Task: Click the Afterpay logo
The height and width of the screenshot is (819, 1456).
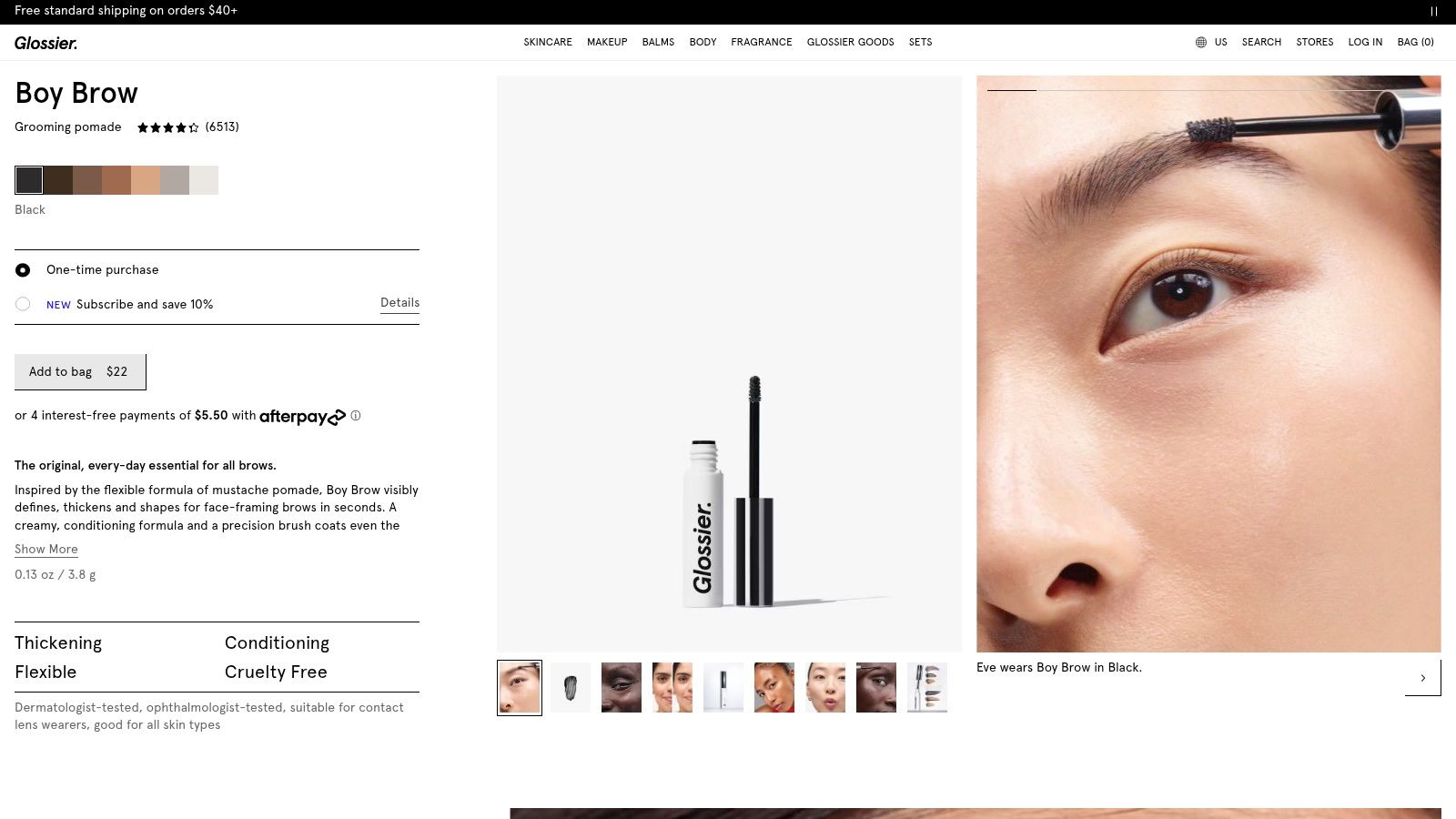Action: click(x=302, y=417)
